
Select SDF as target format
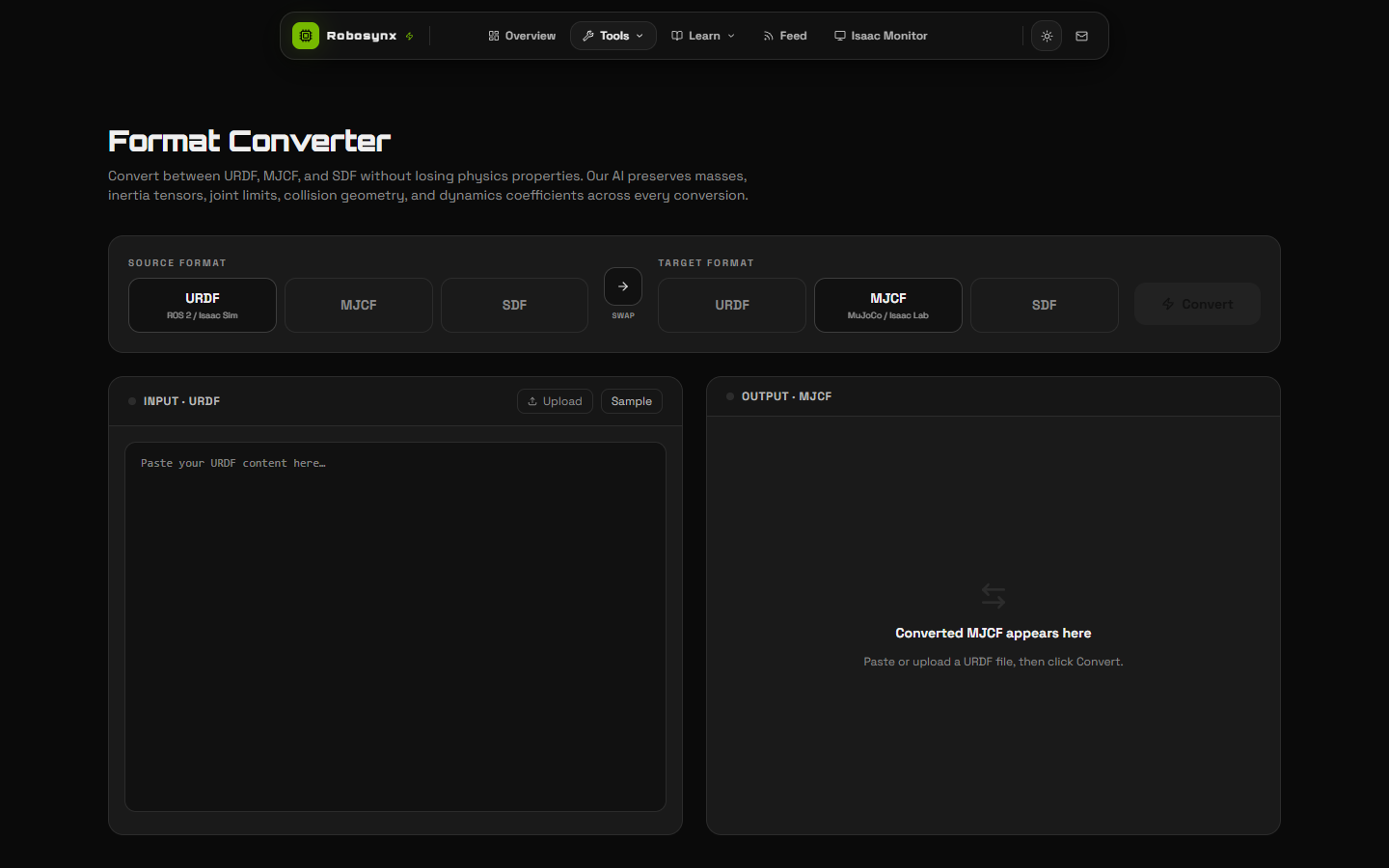coord(1045,305)
